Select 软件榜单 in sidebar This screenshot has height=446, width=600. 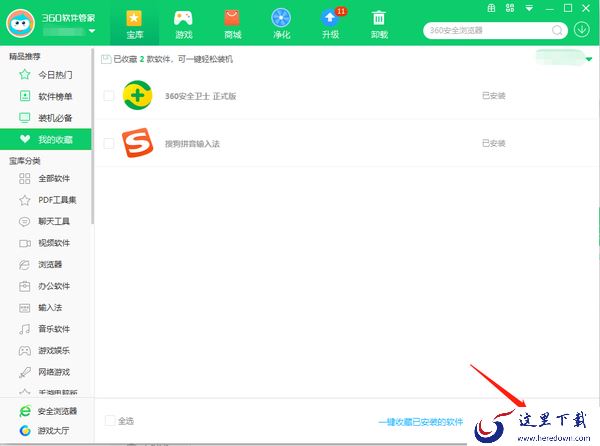click(46, 96)
